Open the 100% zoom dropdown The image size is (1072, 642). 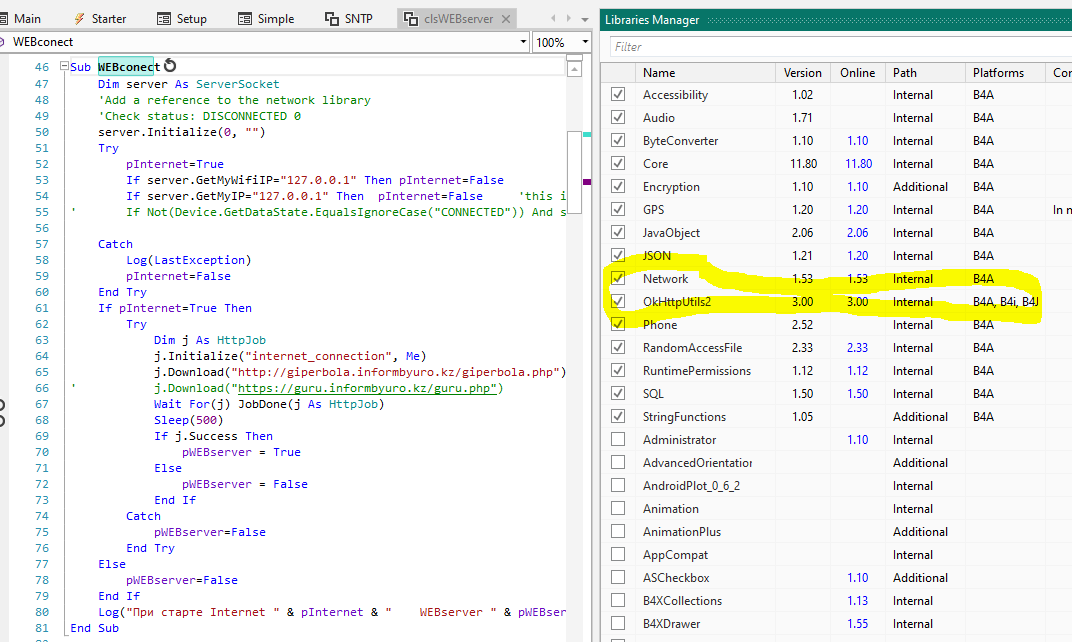(584, 42)
